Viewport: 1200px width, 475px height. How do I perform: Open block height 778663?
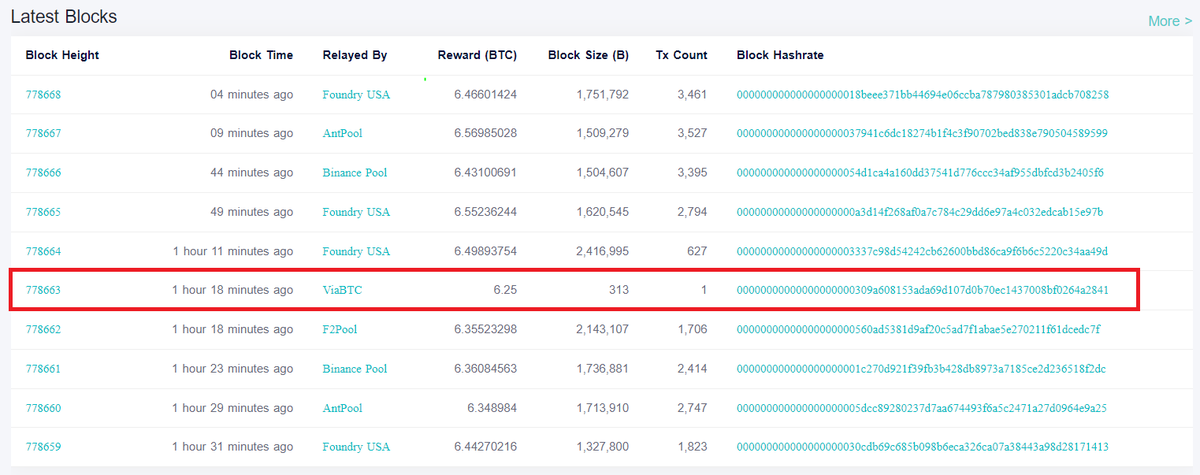click(x=43, y=290)
